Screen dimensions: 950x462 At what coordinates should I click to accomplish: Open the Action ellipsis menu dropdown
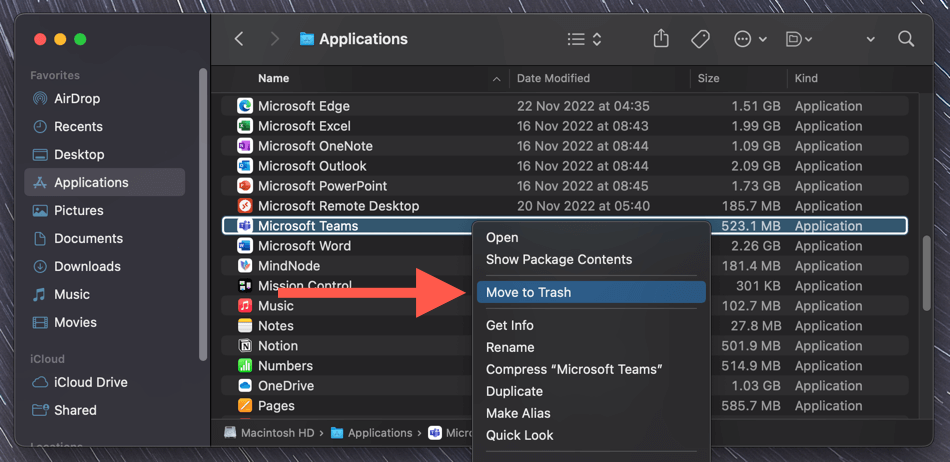click(x=751, y=39)
